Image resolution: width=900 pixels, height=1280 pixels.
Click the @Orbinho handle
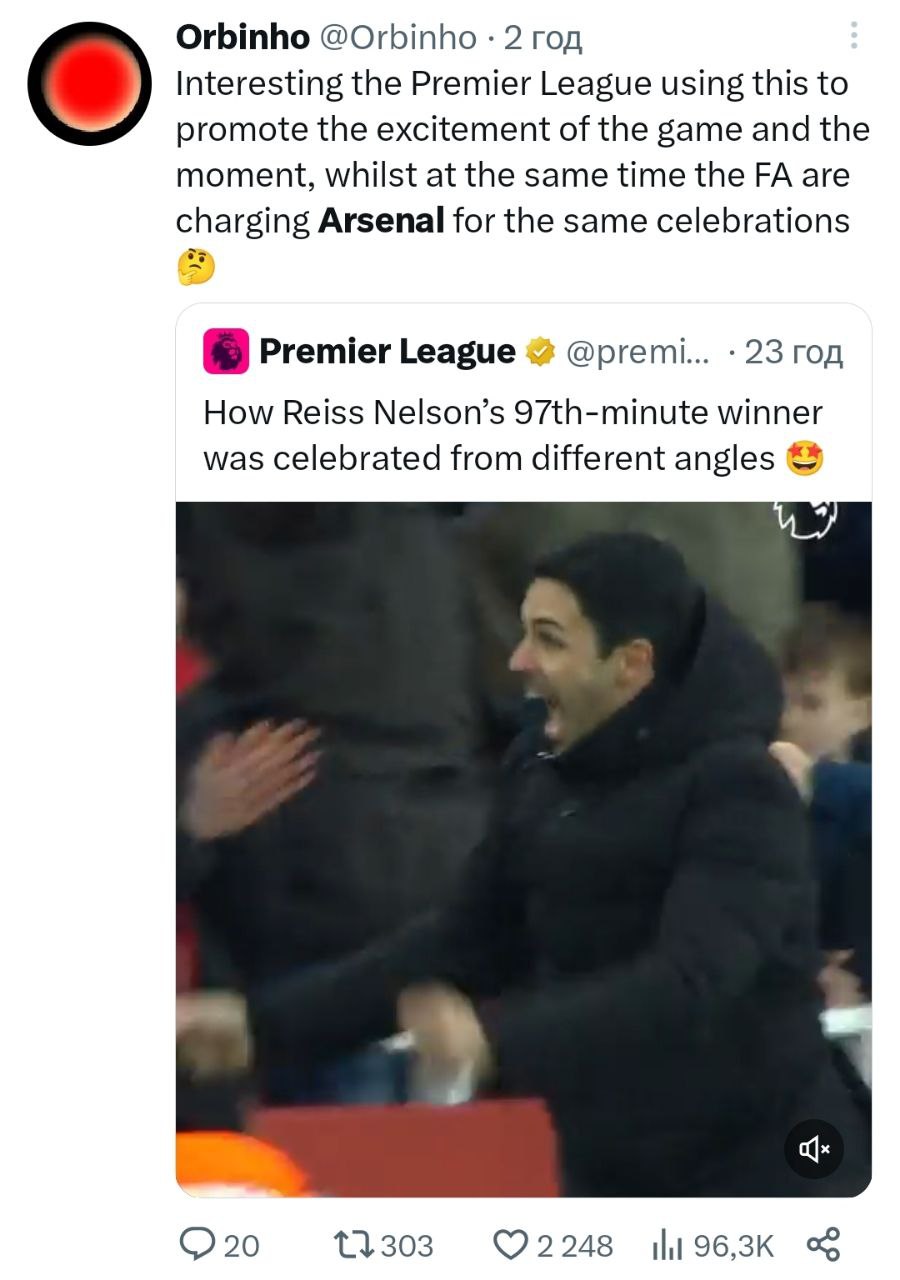coord(397,37)
